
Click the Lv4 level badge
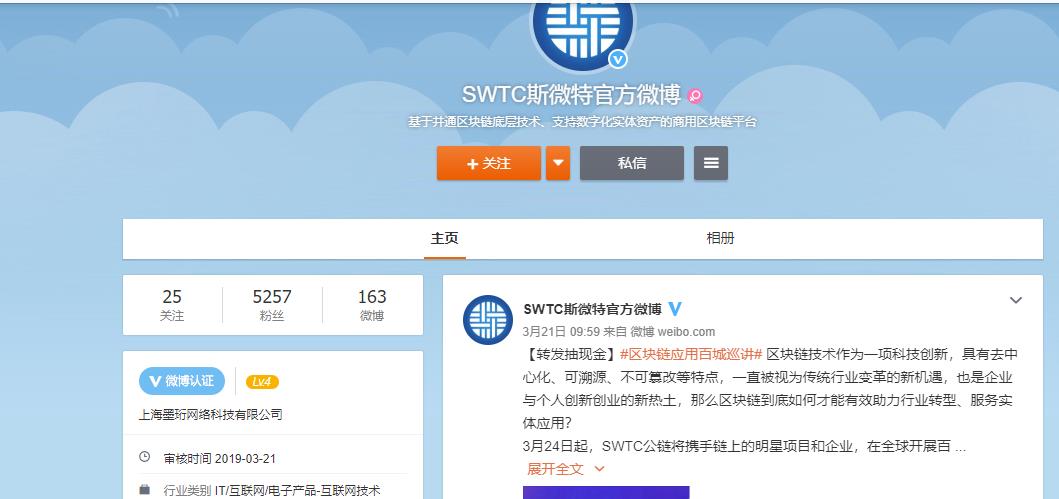(262, 381)
